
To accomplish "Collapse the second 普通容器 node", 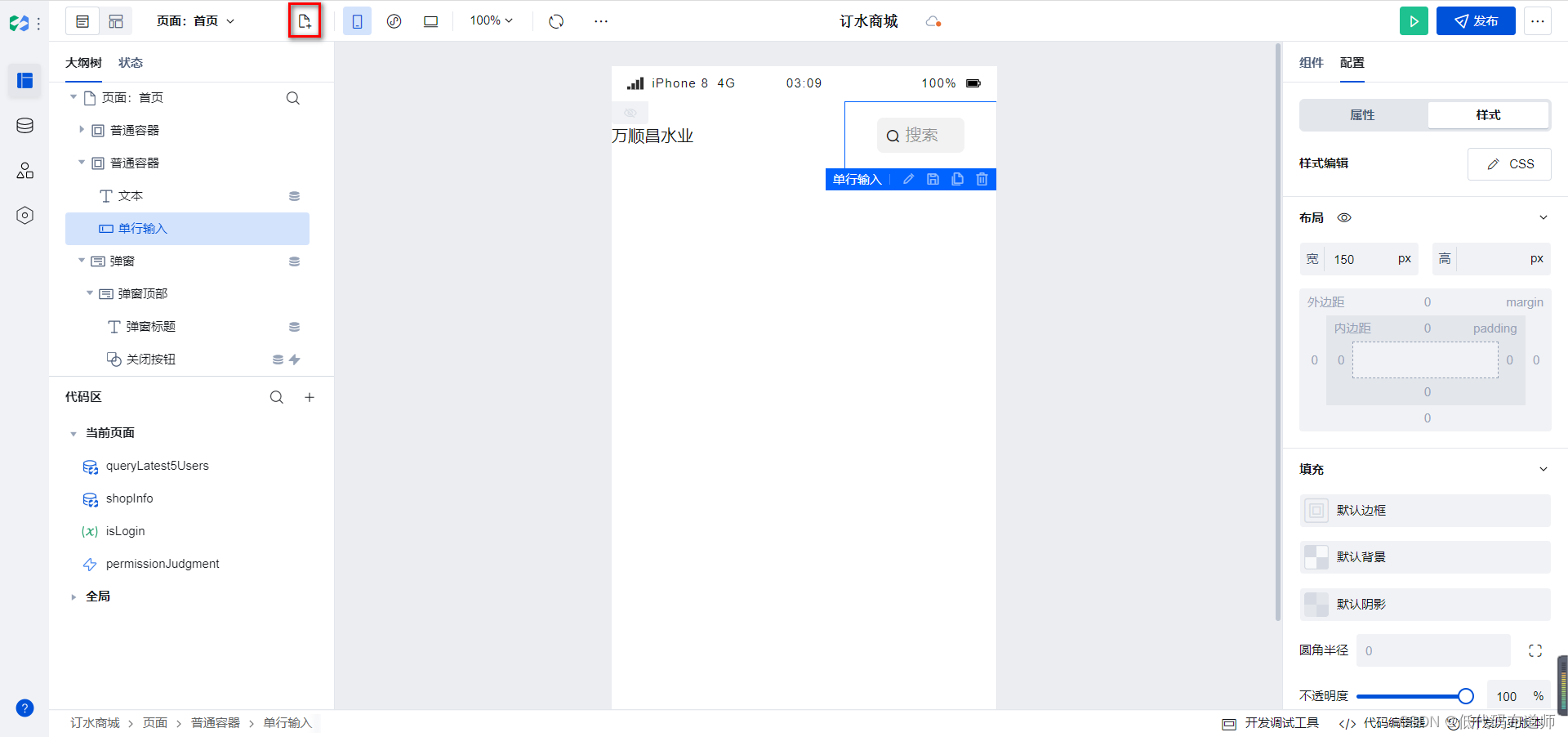I will tap(81, 163).
